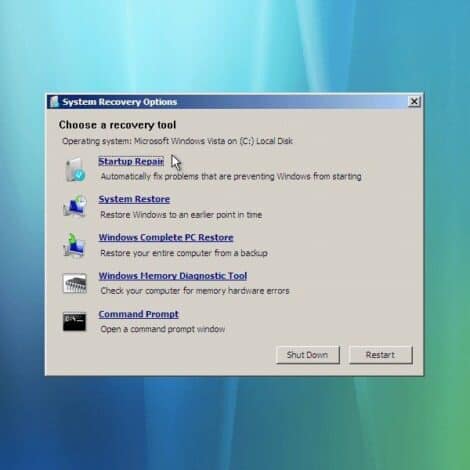Click 'Restore your entire computer from a backup'
470x470 pixels.
click(x=184, y=253)
